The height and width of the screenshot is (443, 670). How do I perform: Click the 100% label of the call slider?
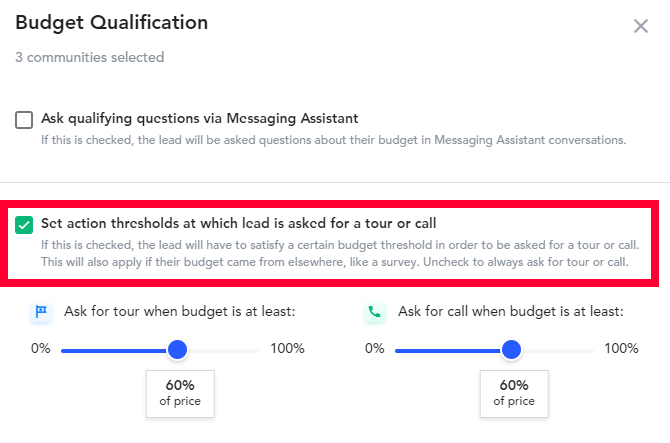click(621, 349)
